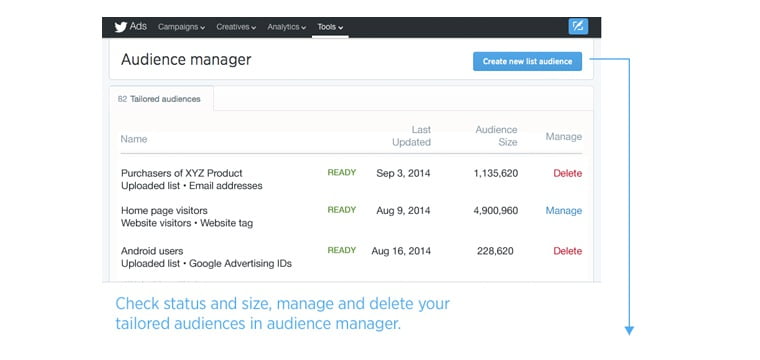This screenshot has height=360, width=760.
Task: Click Website visitors • Website tag subtitle
Action: [x=187, y=223]
